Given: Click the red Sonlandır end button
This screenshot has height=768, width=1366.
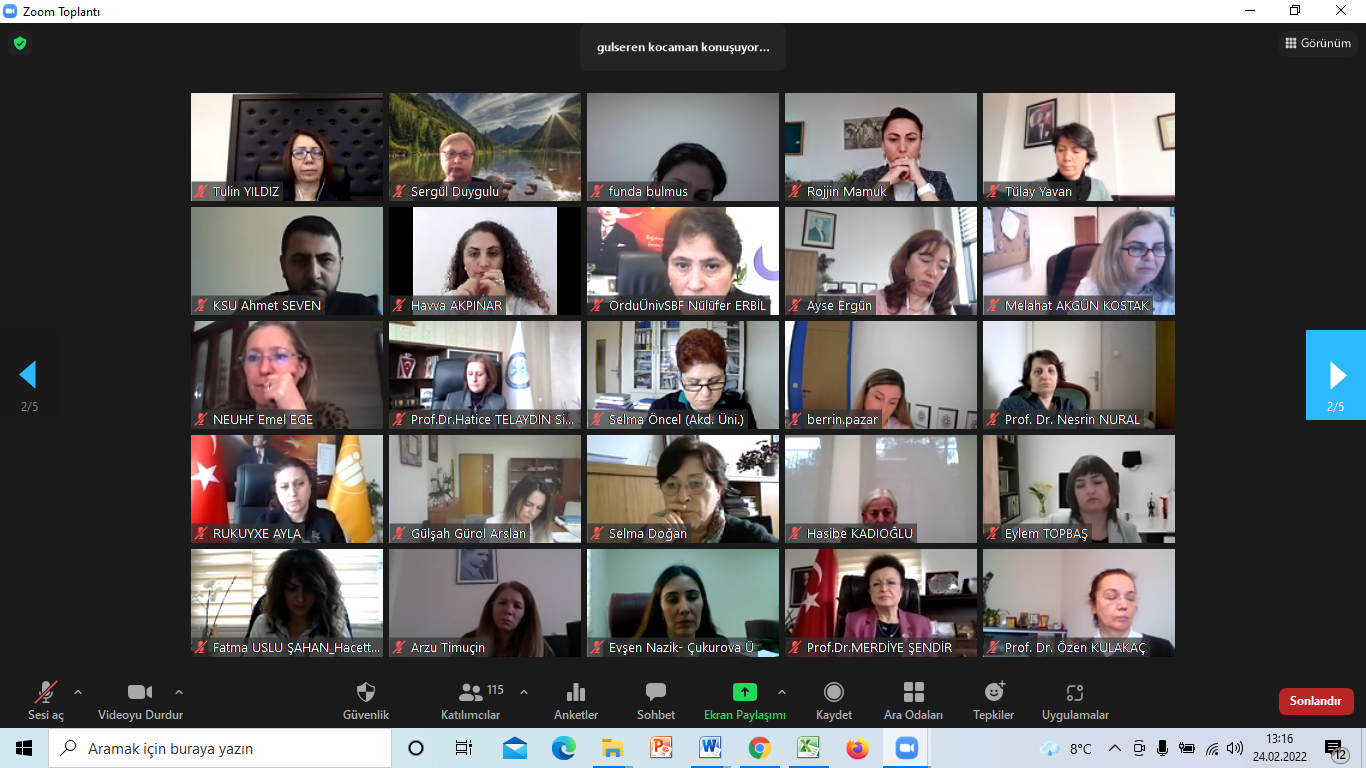Looking at the screenshot, I should 1315,701.
